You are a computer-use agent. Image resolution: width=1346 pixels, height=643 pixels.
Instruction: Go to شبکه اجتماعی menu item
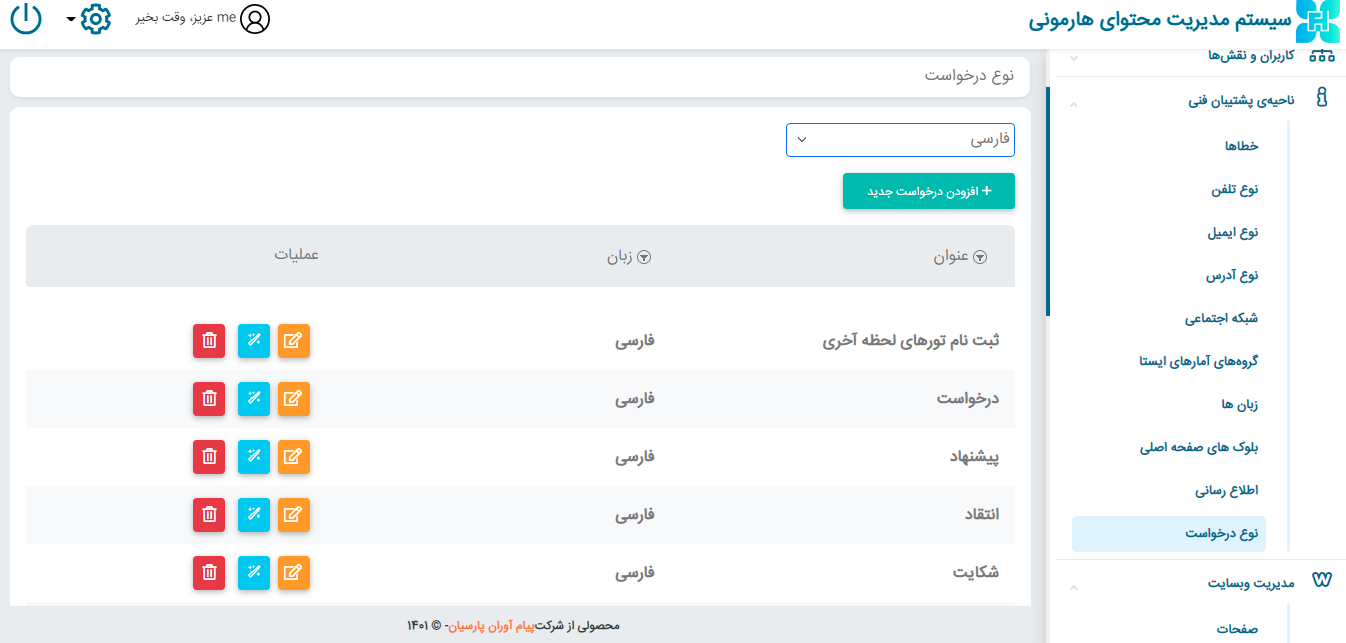[1221, 318]
